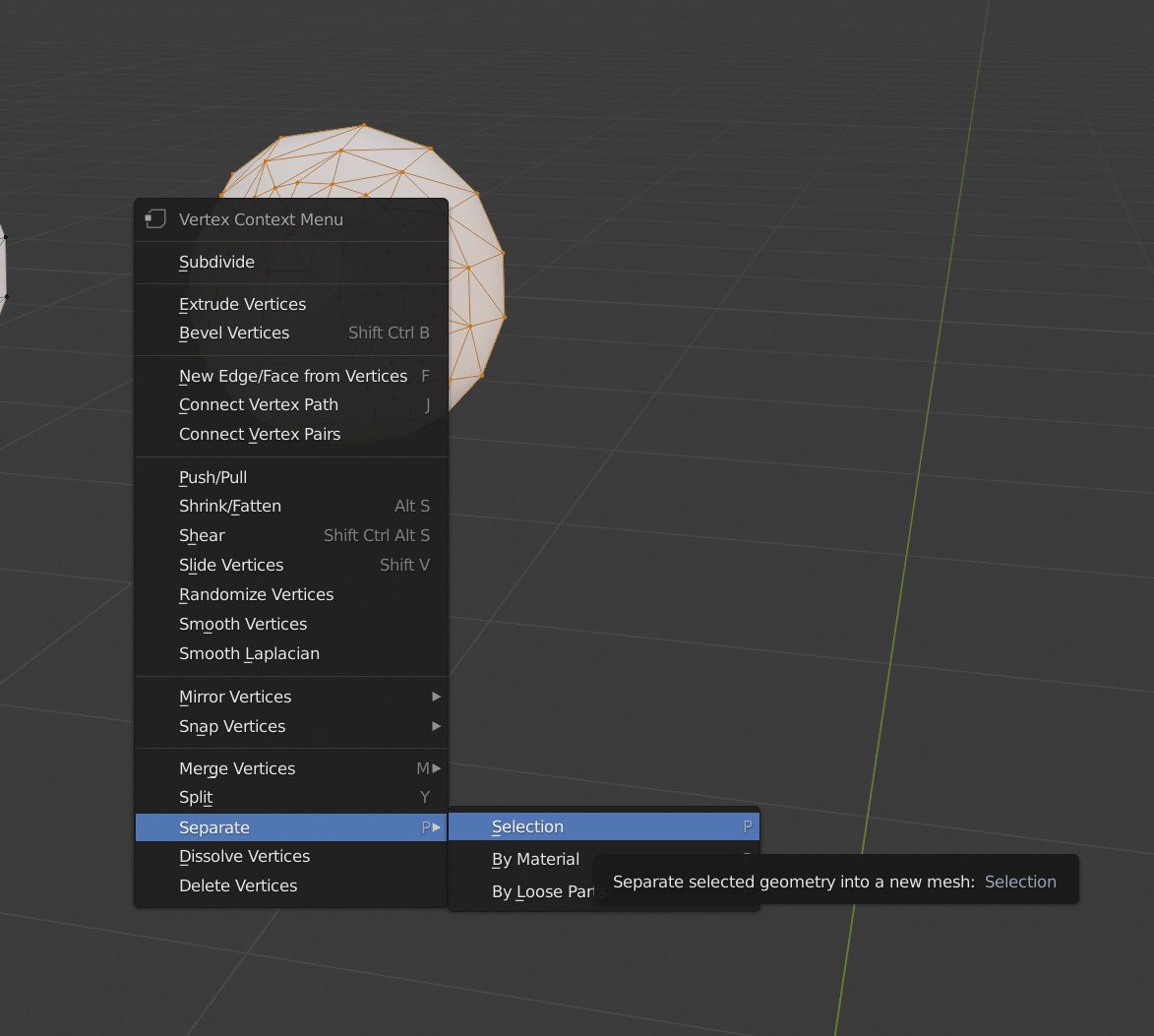Separate by Selection in submenu

(x=603, y=827)
